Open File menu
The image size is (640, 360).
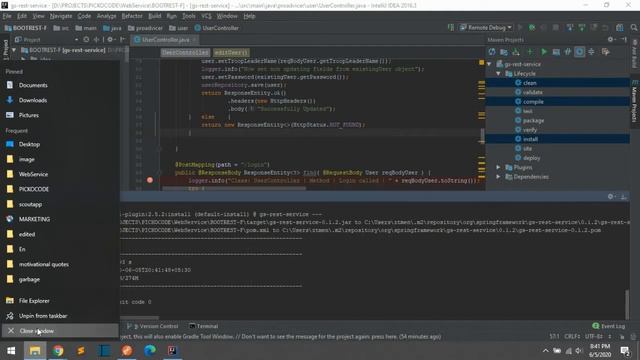pos(7,16)
